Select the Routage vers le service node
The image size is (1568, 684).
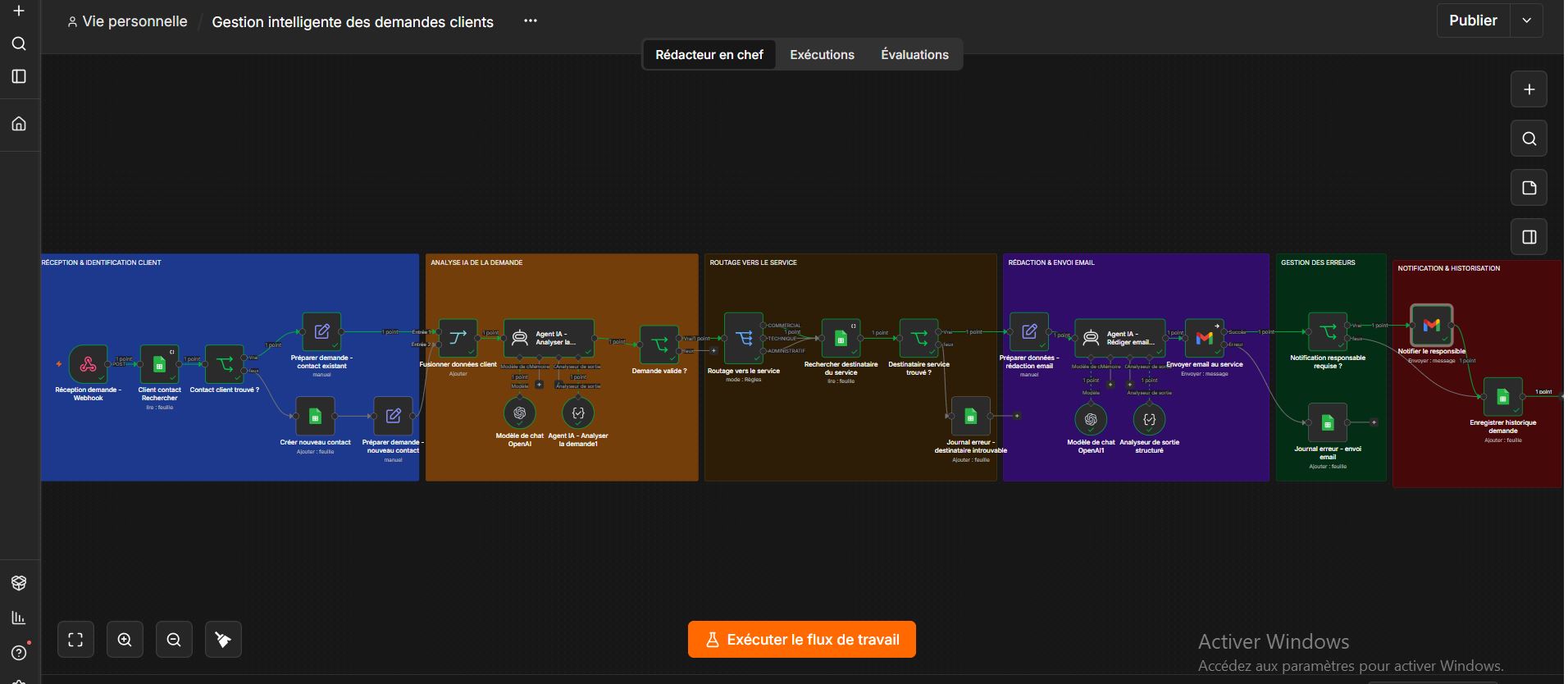(x=744, y=338)
